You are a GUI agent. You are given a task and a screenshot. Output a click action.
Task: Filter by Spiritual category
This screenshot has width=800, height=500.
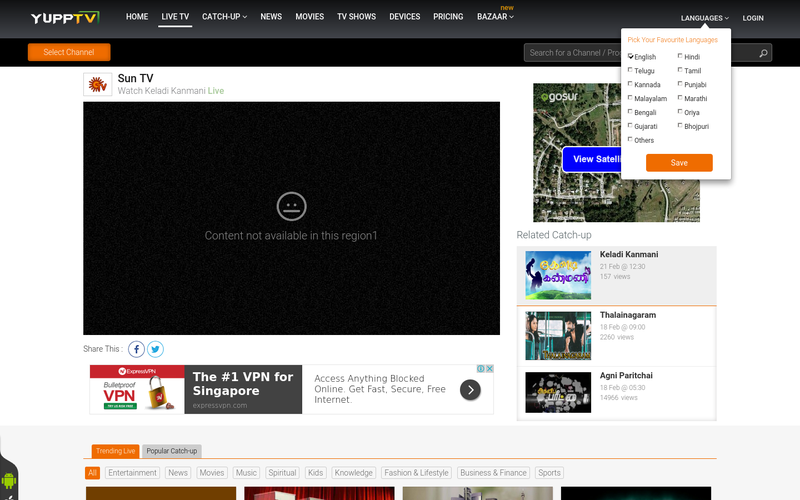point(282,473)
